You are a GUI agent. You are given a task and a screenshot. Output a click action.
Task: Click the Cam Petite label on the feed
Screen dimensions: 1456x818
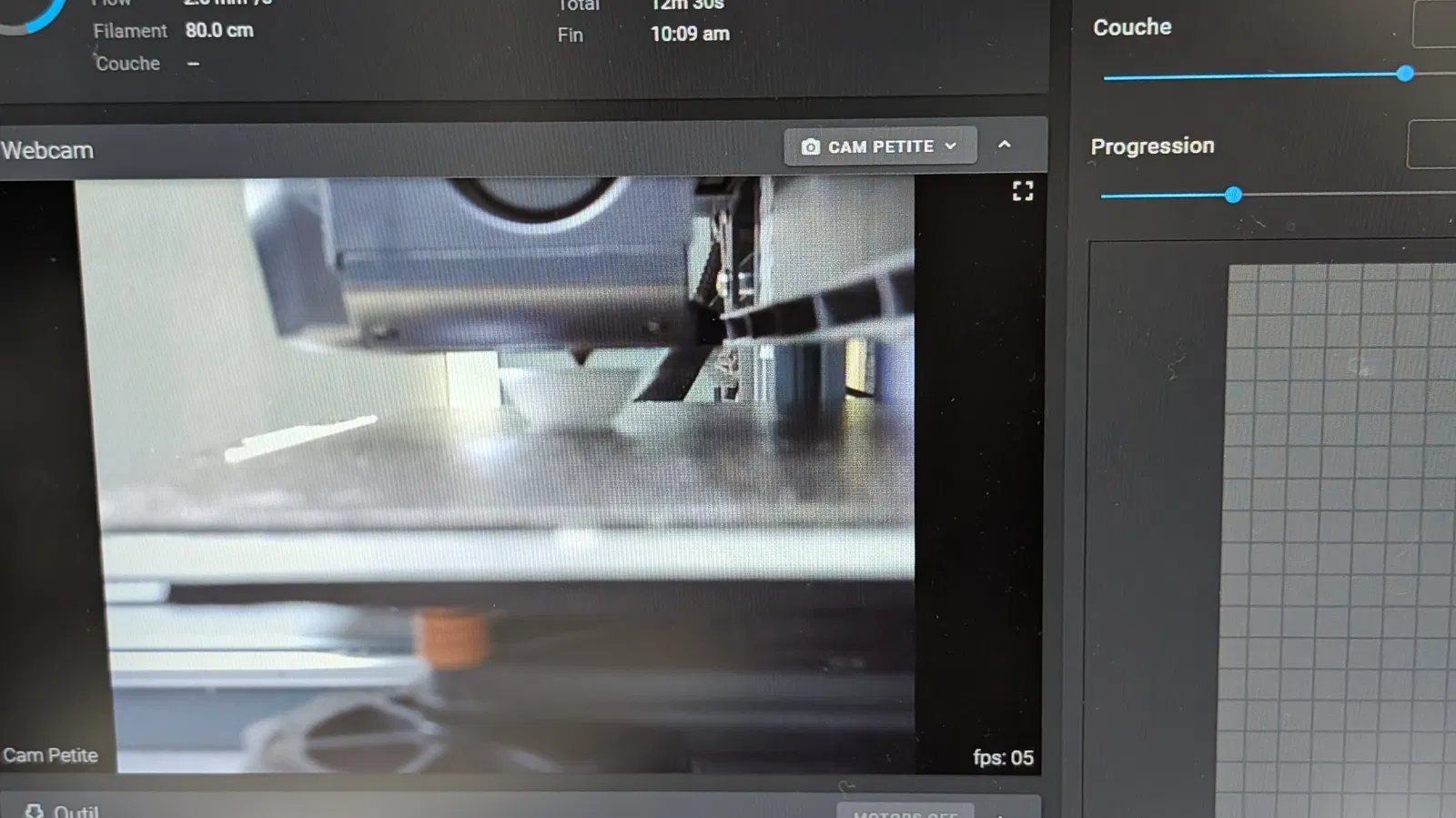click(50, 756)
